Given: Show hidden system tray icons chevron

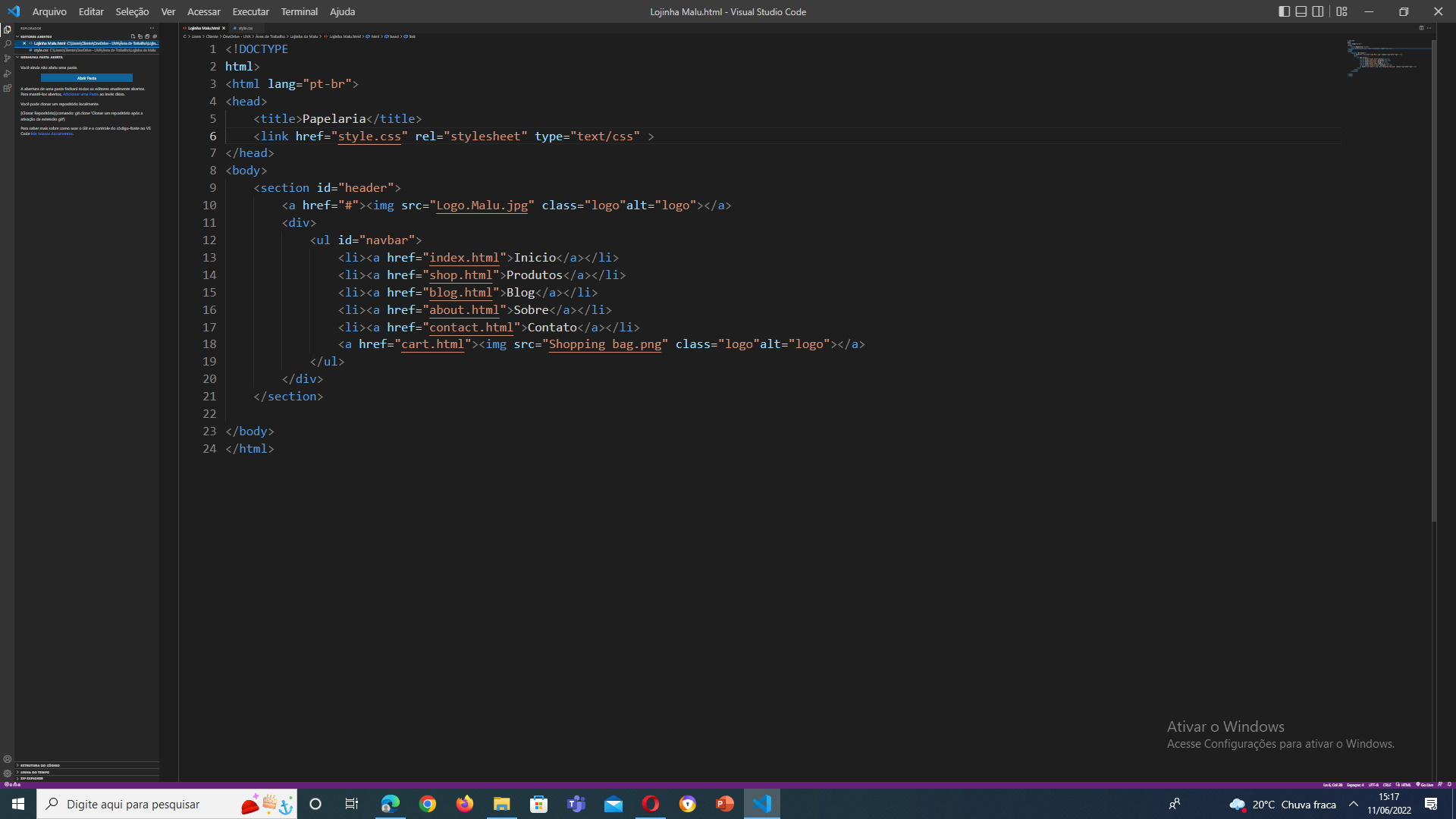Looking at the screenshot, I should coord(1354,804).
